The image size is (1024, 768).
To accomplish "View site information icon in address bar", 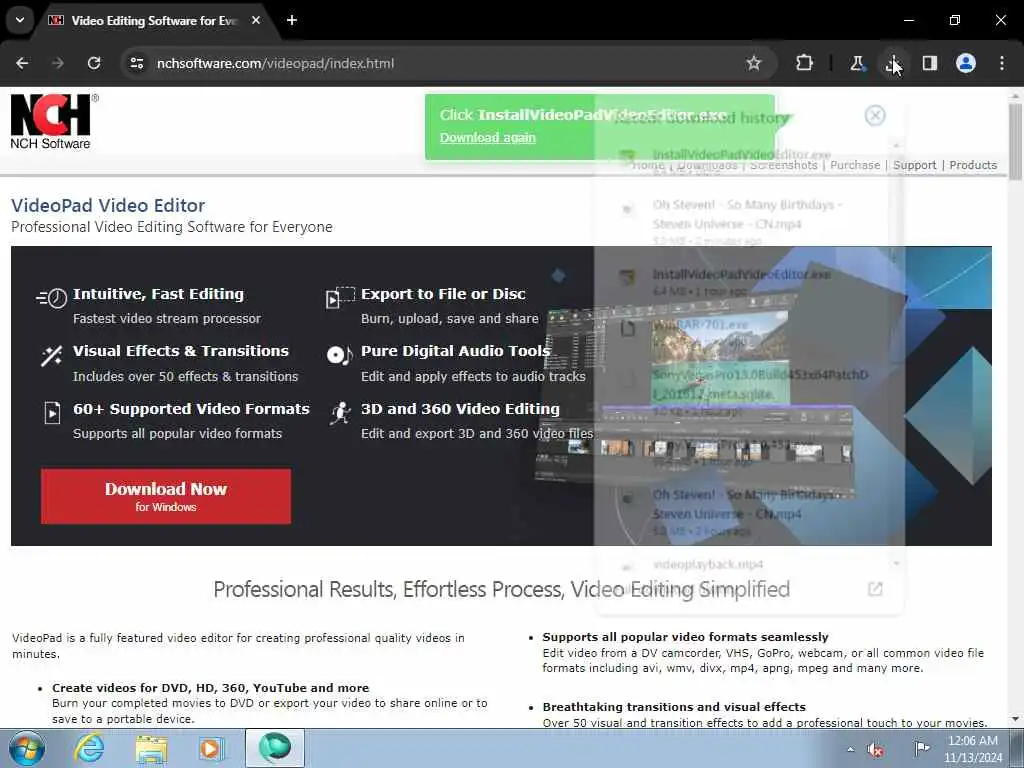I will point(136,63).
